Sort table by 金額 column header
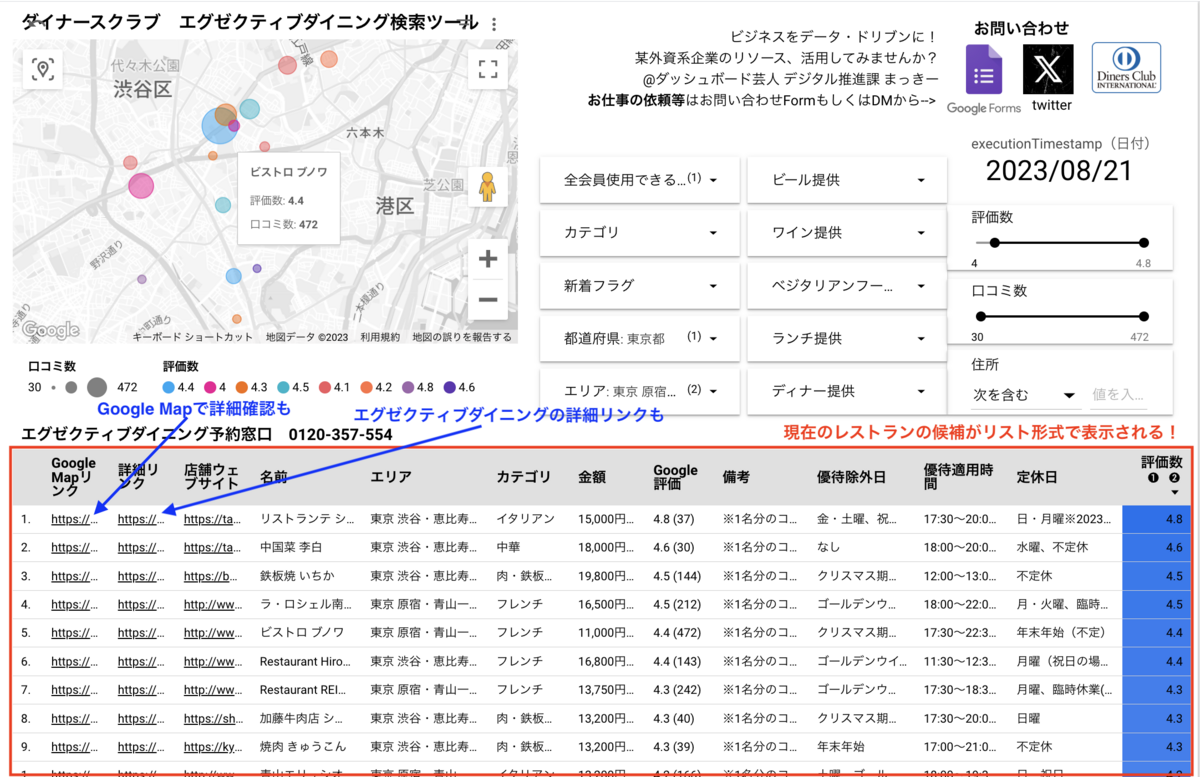 592,477
